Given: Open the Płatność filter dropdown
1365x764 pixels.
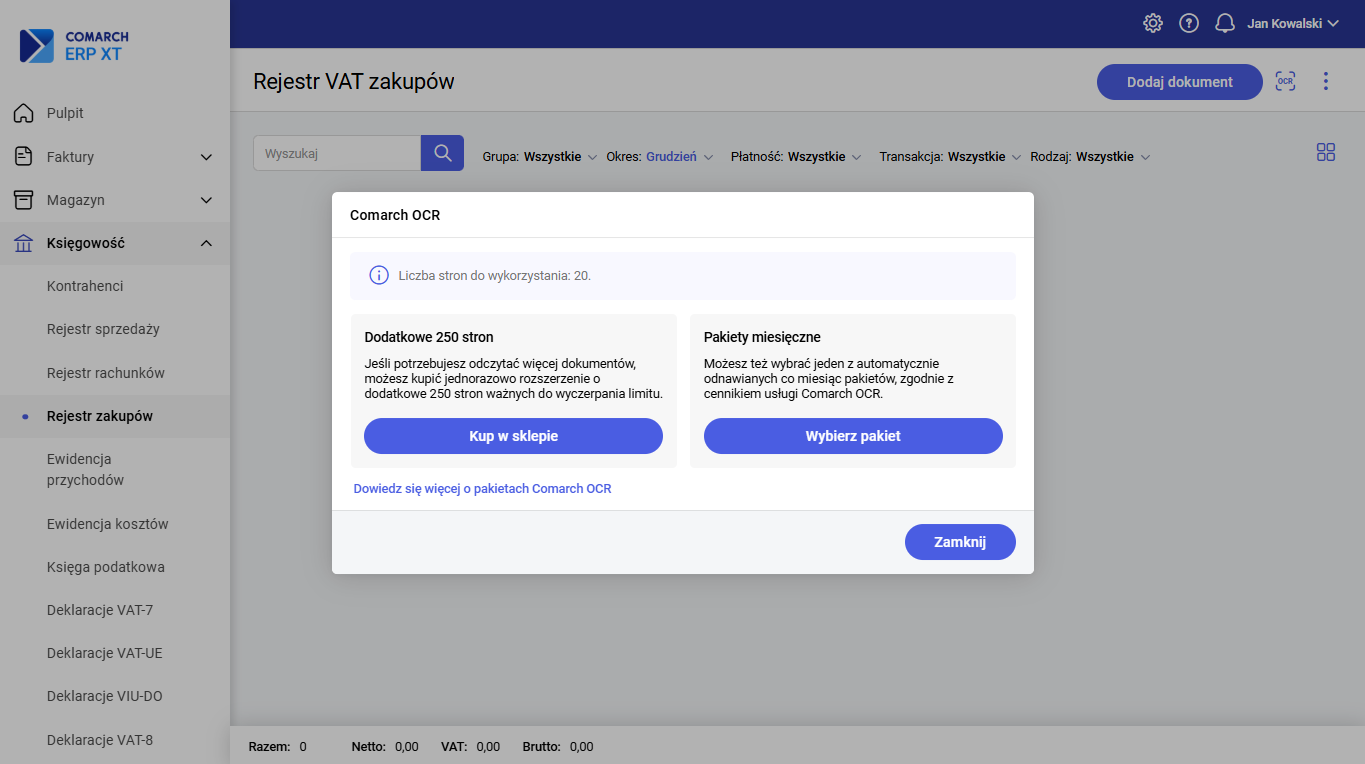Looking at the screenshot, I should tap(796, 157).
